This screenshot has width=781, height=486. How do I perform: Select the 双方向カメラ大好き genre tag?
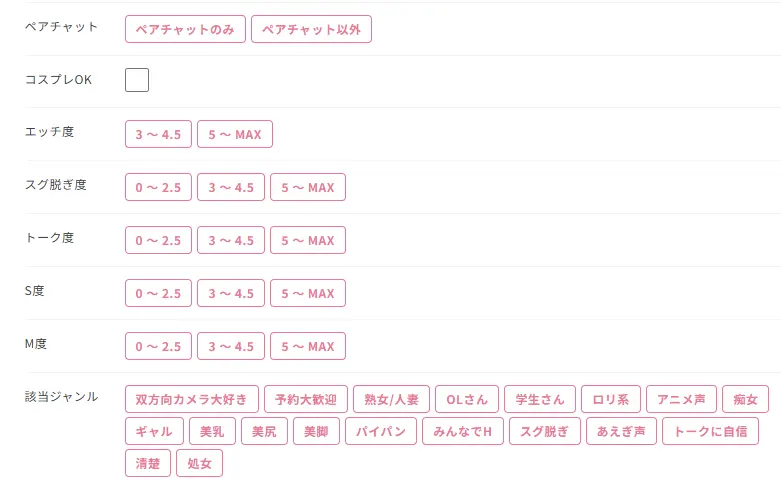pyautogui.click(x=192, y=399)
